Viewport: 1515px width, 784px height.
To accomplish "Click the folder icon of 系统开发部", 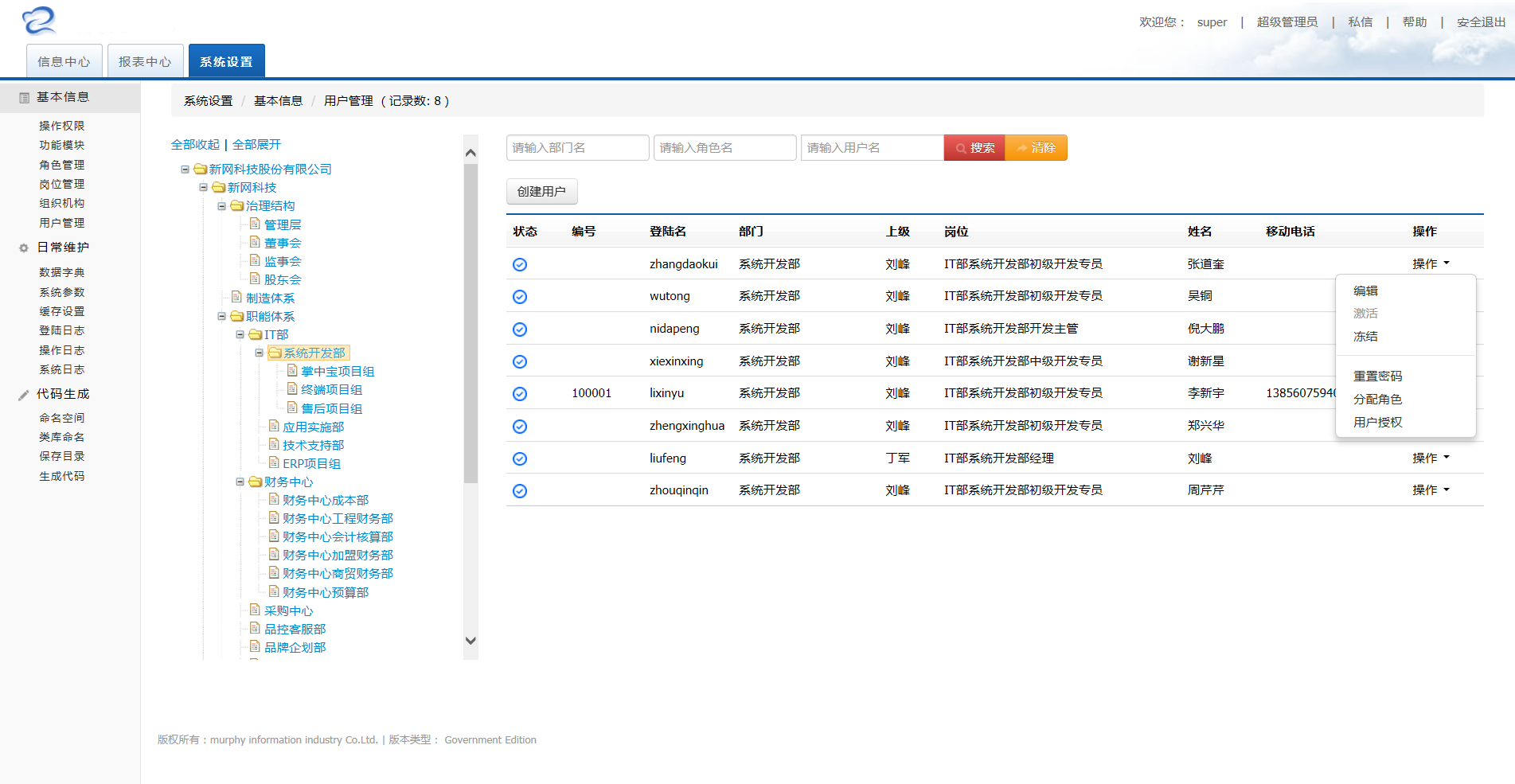I will (275, 353).
